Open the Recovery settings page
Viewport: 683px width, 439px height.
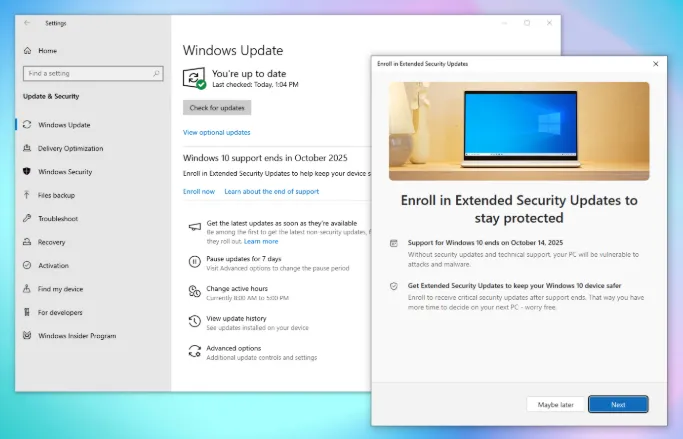[51, 242]
